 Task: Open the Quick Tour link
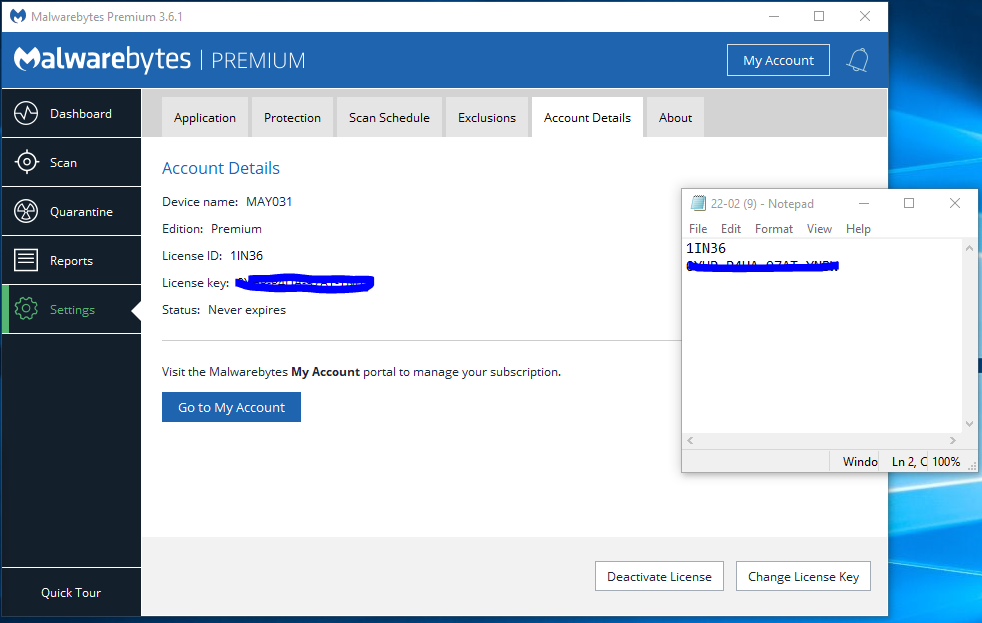tap(71, 592)
